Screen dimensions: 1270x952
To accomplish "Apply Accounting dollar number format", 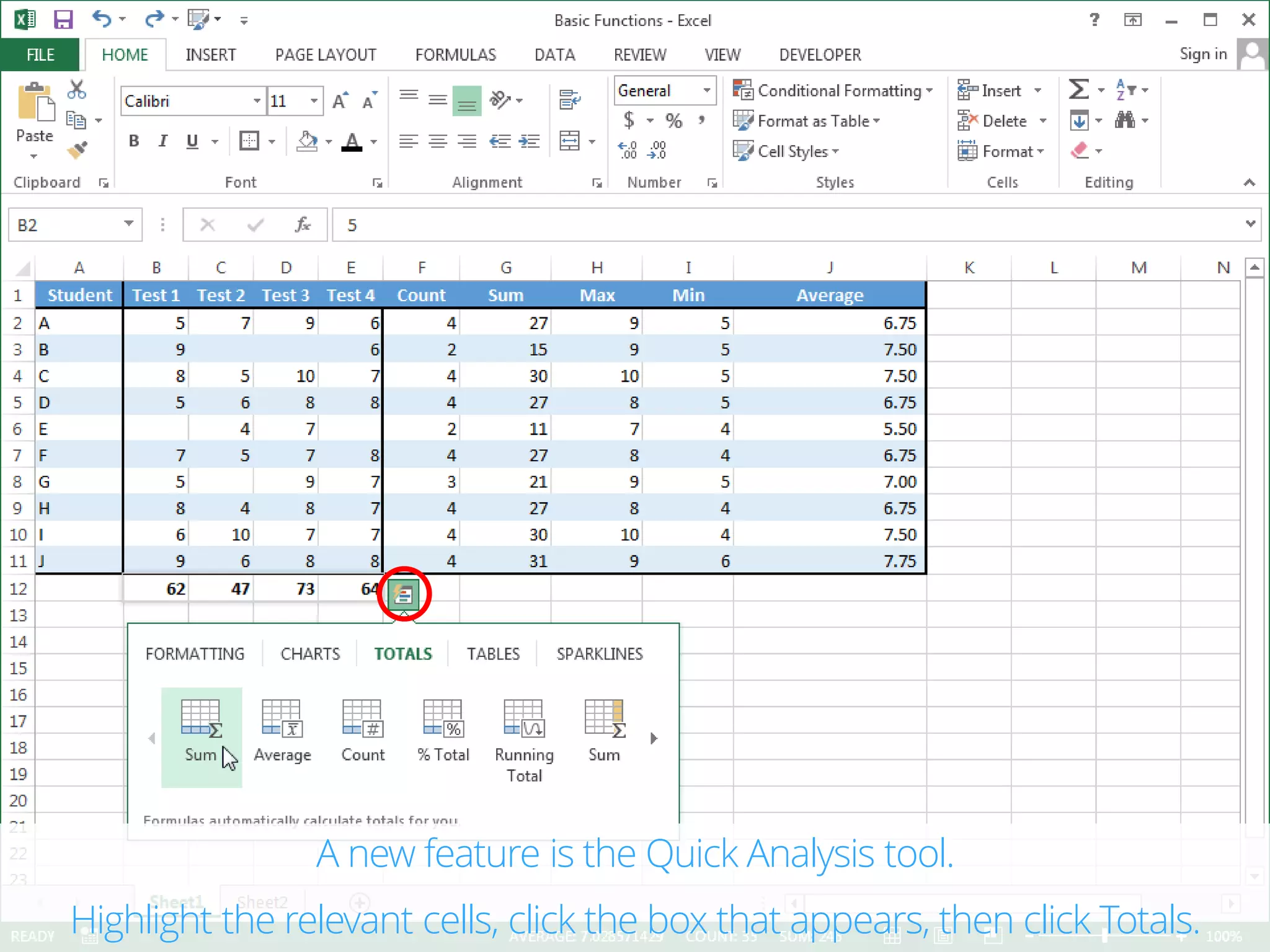I will click(x=629, y=120).
